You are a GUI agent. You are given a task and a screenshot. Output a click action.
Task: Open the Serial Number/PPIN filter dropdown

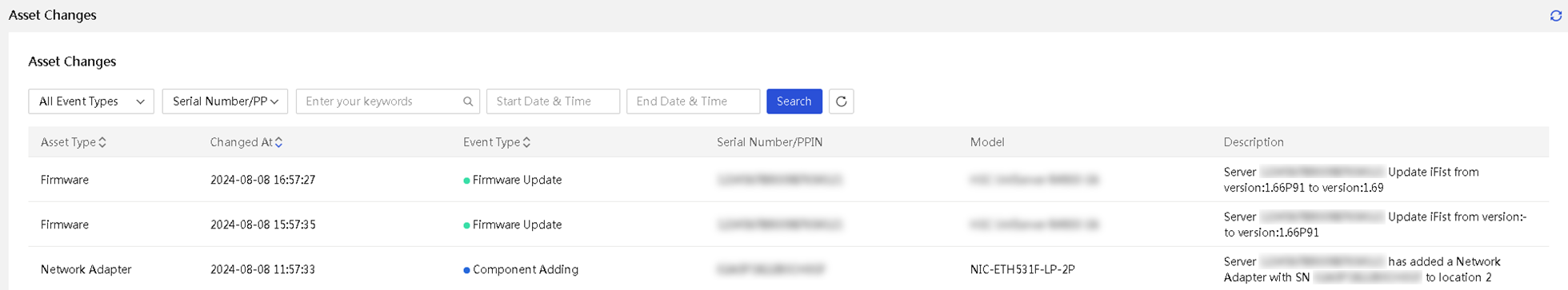(x=225, y=101)
